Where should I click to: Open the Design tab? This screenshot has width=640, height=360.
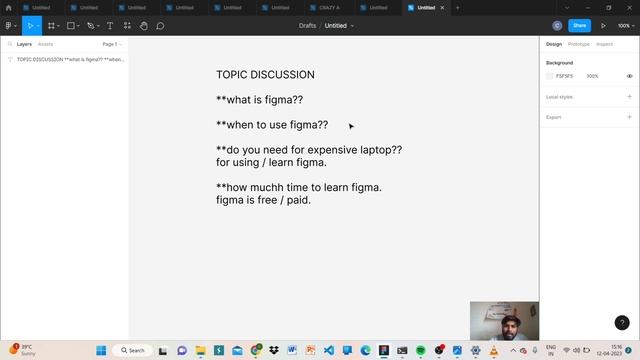point(554,44)
